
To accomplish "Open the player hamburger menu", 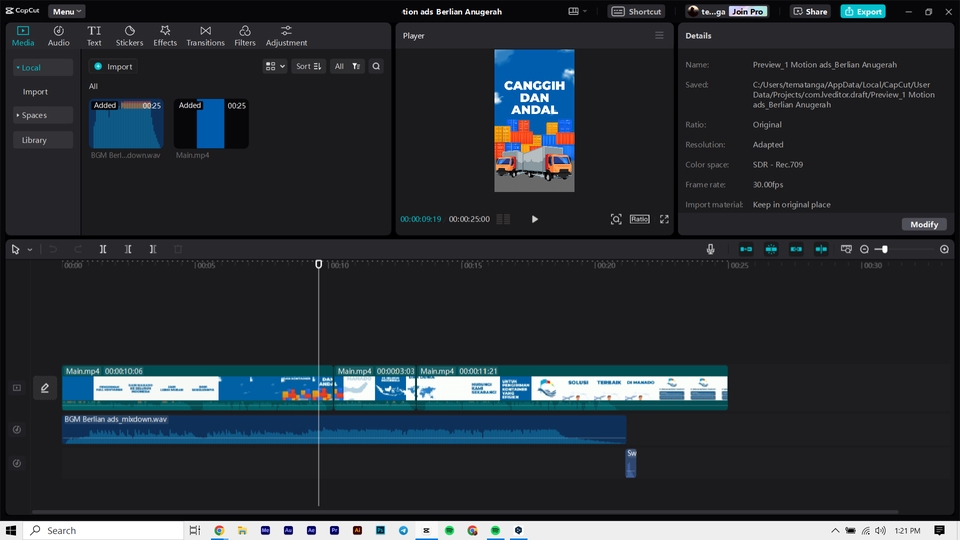I will [x=659, y=36].
